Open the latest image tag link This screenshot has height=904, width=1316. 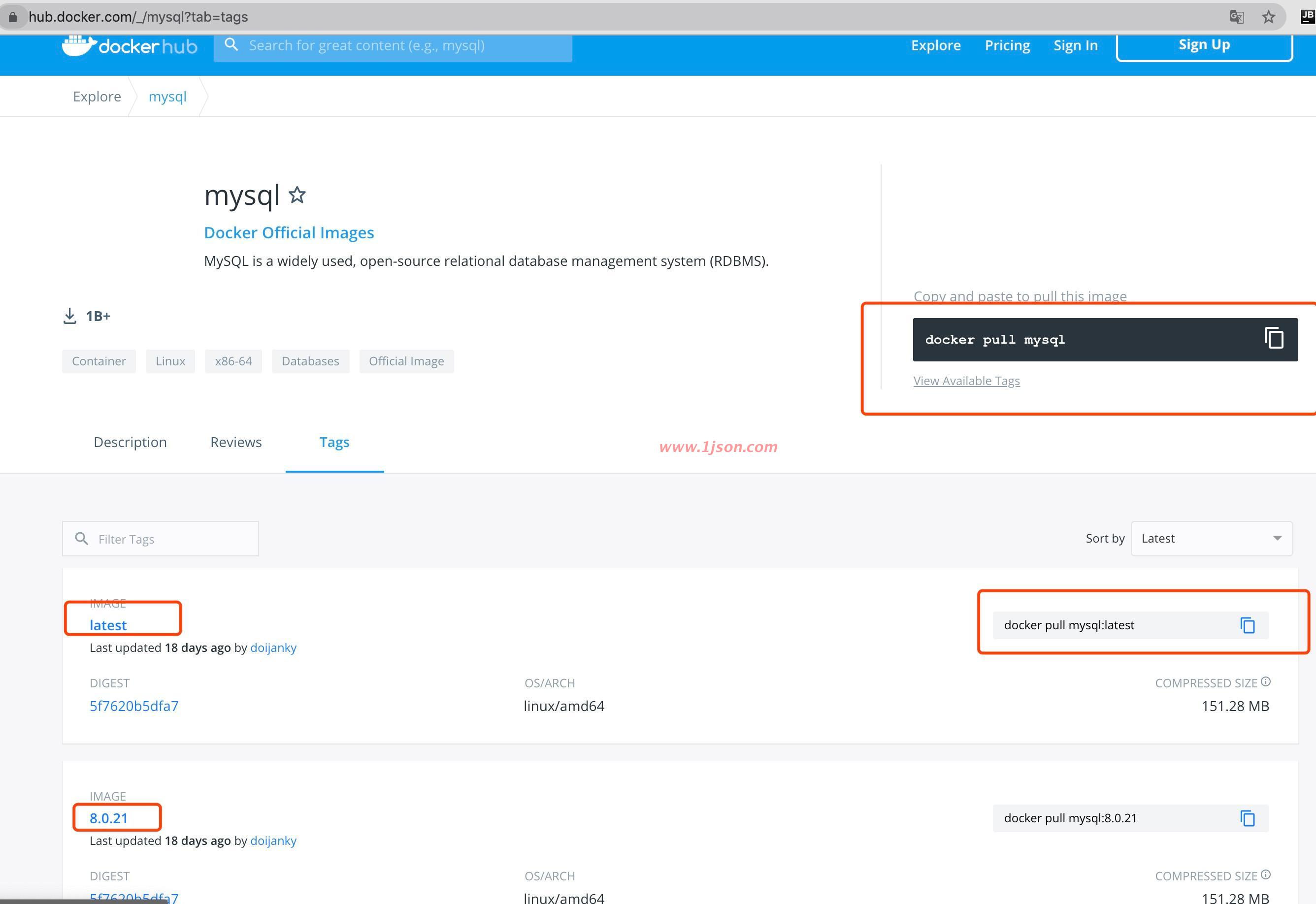(108, 625)
